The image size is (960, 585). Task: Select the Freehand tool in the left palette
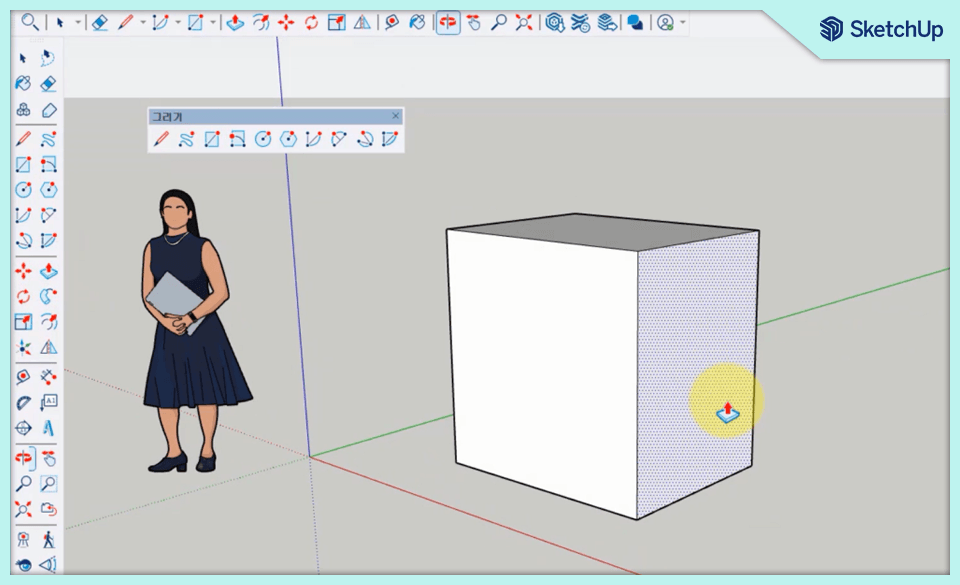(48, 139)
